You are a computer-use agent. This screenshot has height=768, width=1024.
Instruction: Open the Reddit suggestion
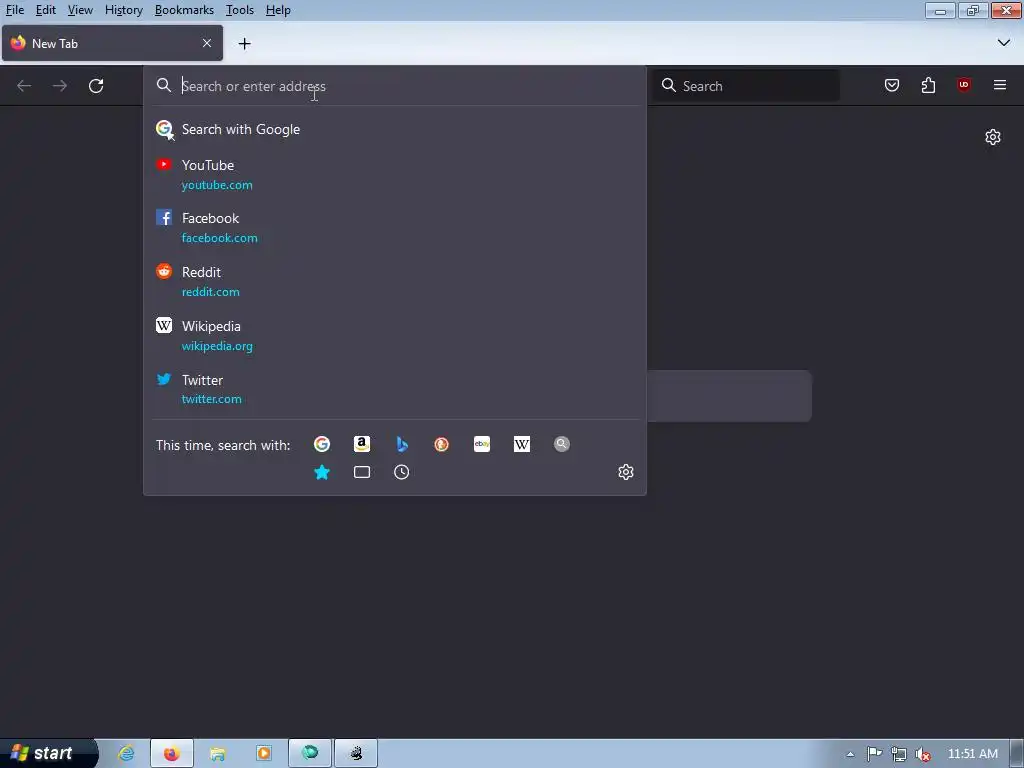point(394,281)
